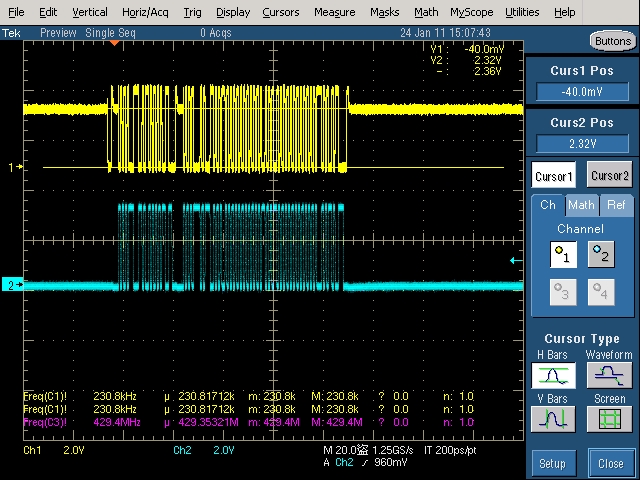Select disabled Channel 4 source button

coord(601,292)
